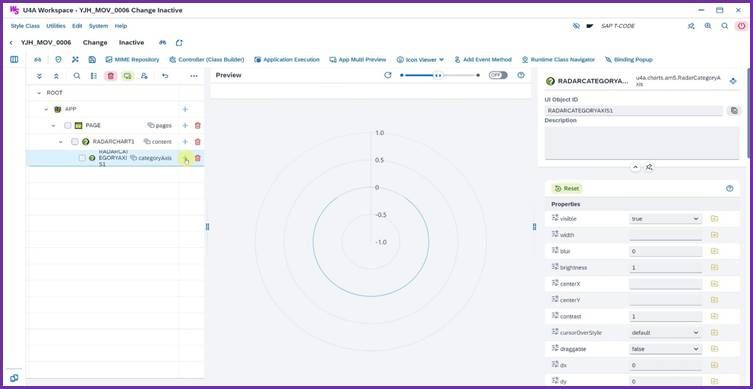
Task: Open the Edit menu
Action: (x=77, y=26)
